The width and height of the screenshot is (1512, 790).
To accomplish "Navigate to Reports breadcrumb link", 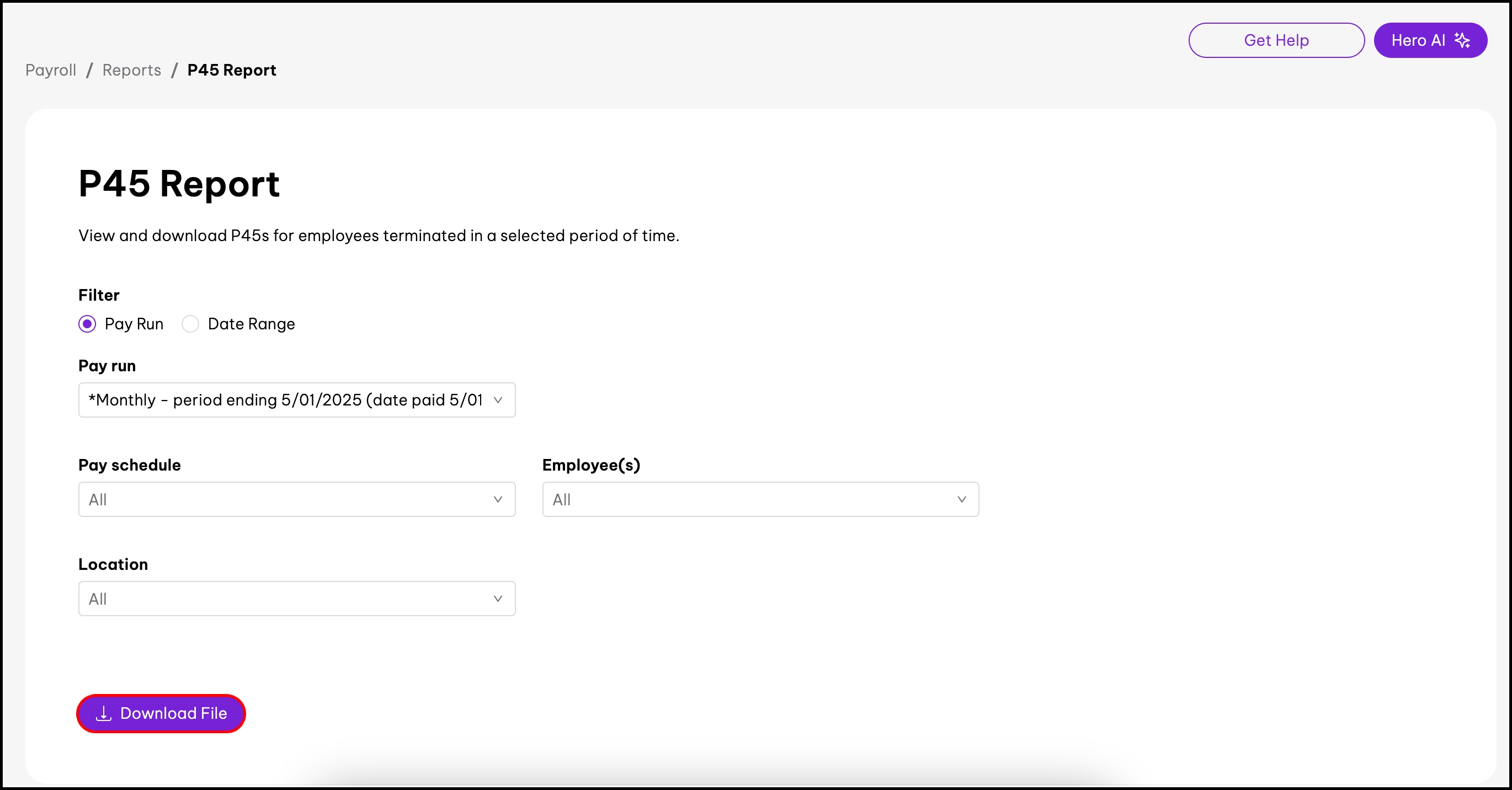I will click(x=131, y=70).
